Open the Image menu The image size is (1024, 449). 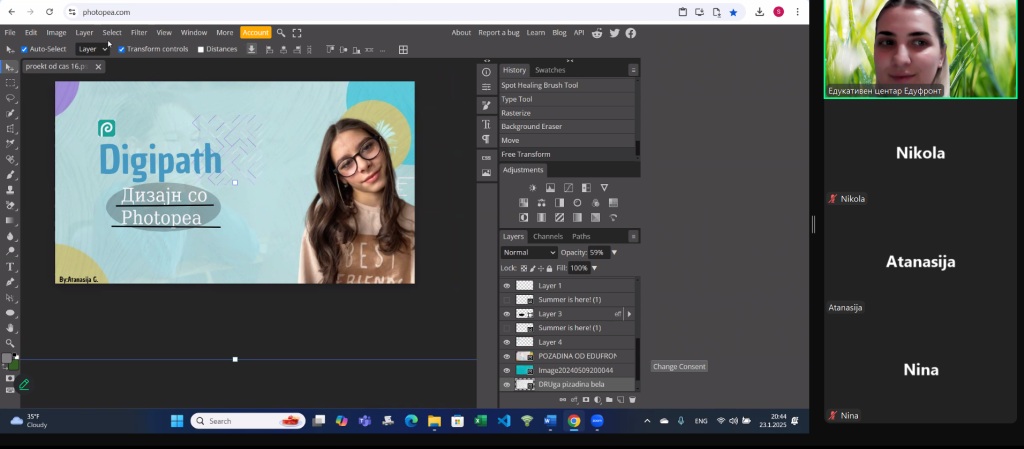[56, 33]
